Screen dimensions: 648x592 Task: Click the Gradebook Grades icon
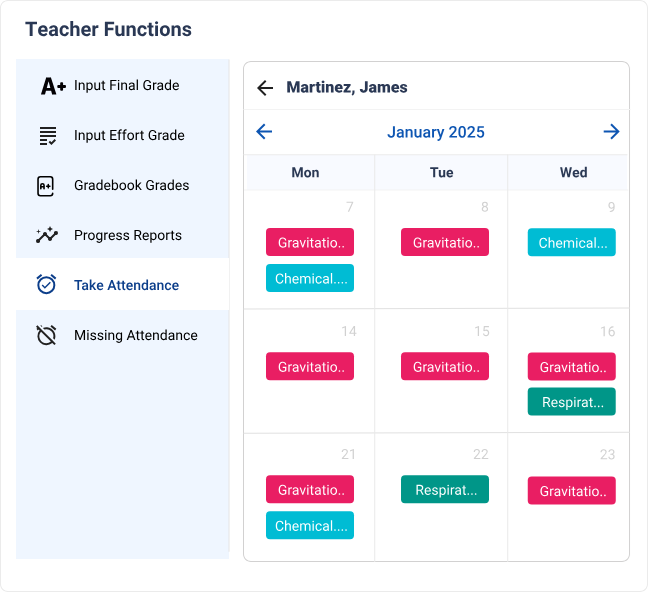click(x=46, y=186)
